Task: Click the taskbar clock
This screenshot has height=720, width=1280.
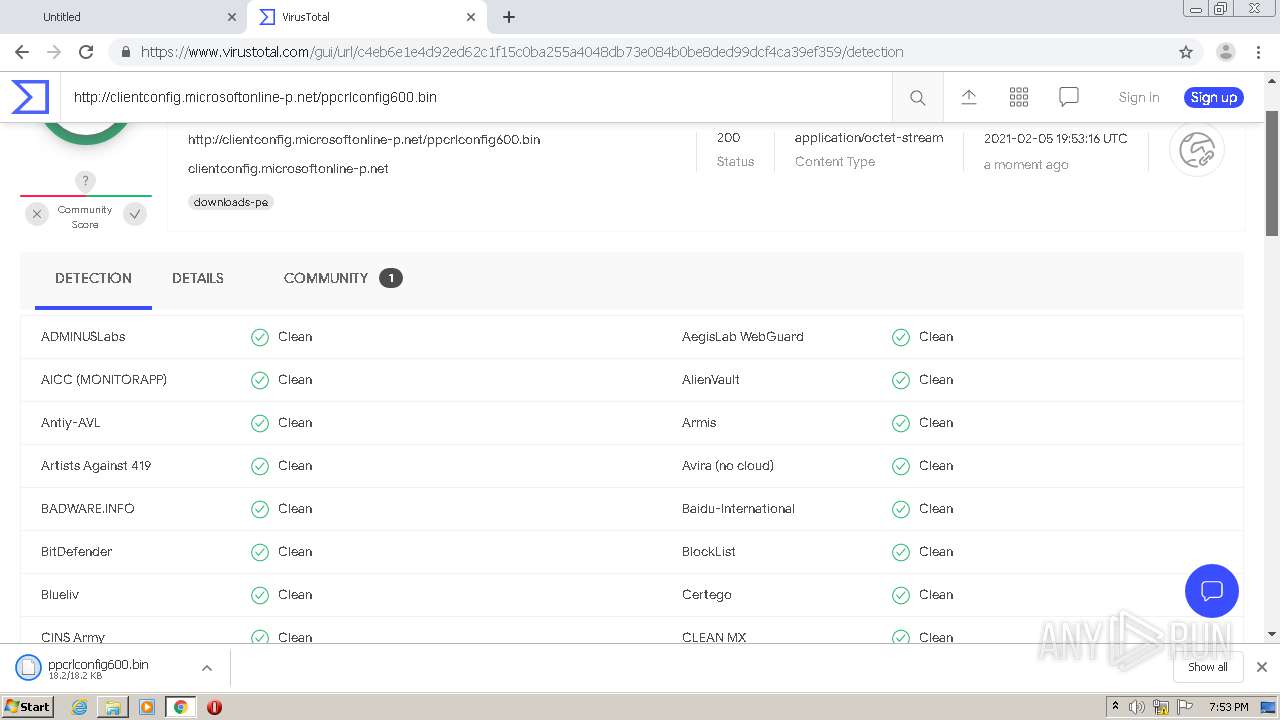Action: click(x=1228, y=707)
